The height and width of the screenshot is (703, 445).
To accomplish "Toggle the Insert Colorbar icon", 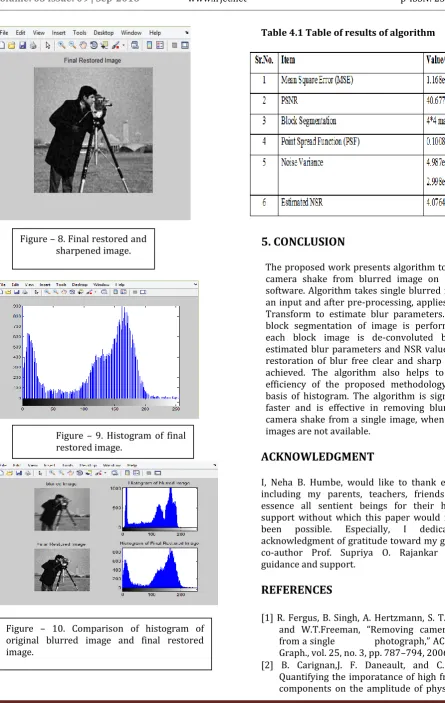I will click(149, 45).
